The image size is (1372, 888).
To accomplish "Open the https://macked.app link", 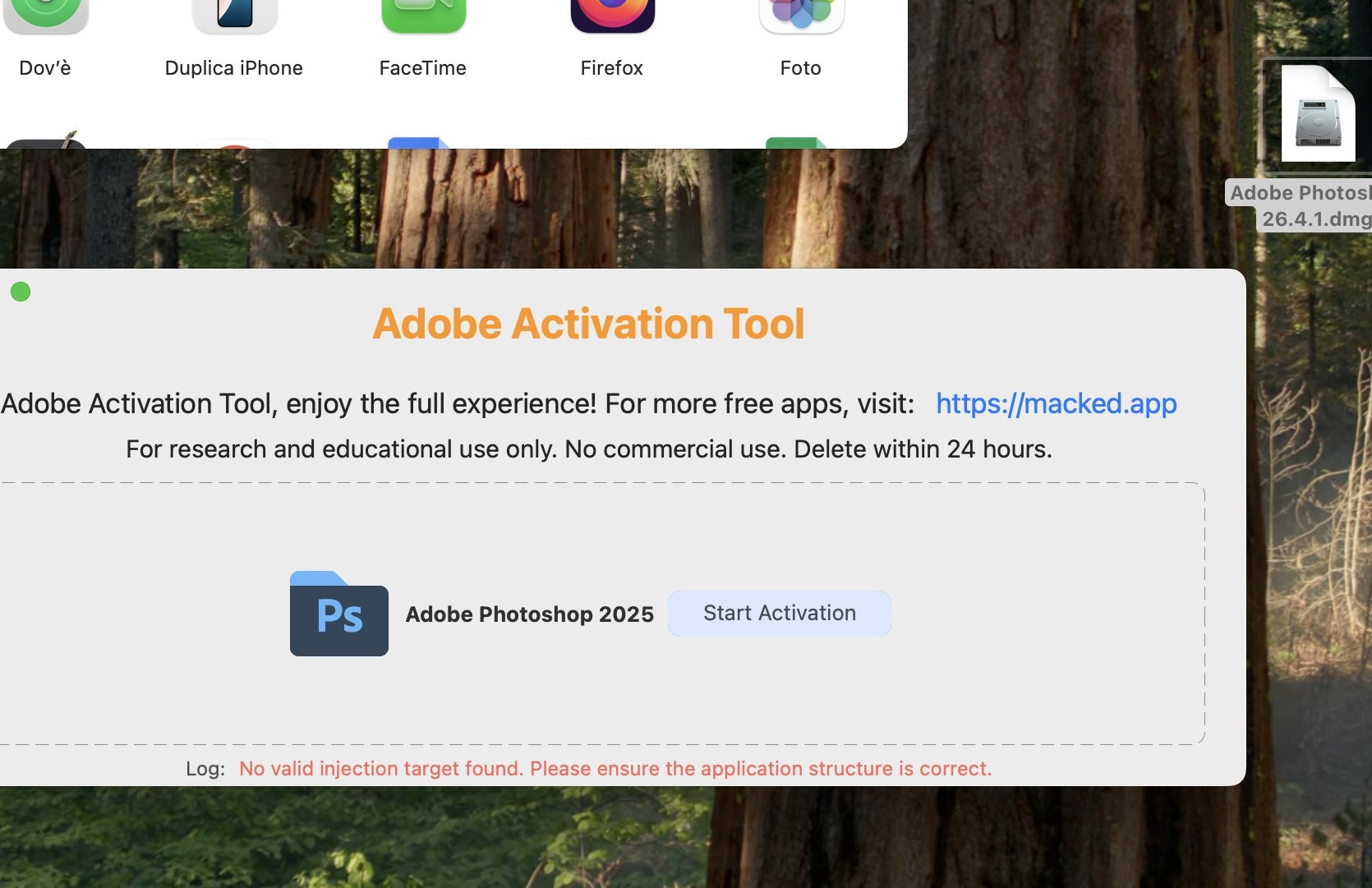I will pos(1057,403).
